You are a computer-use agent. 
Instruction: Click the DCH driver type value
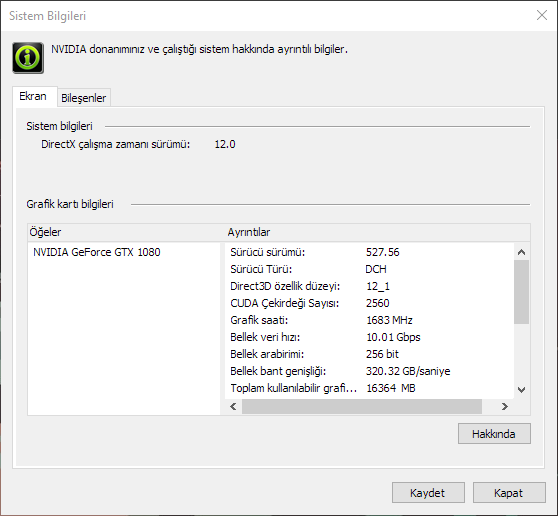pyautogui.click(x=376, y=269)
